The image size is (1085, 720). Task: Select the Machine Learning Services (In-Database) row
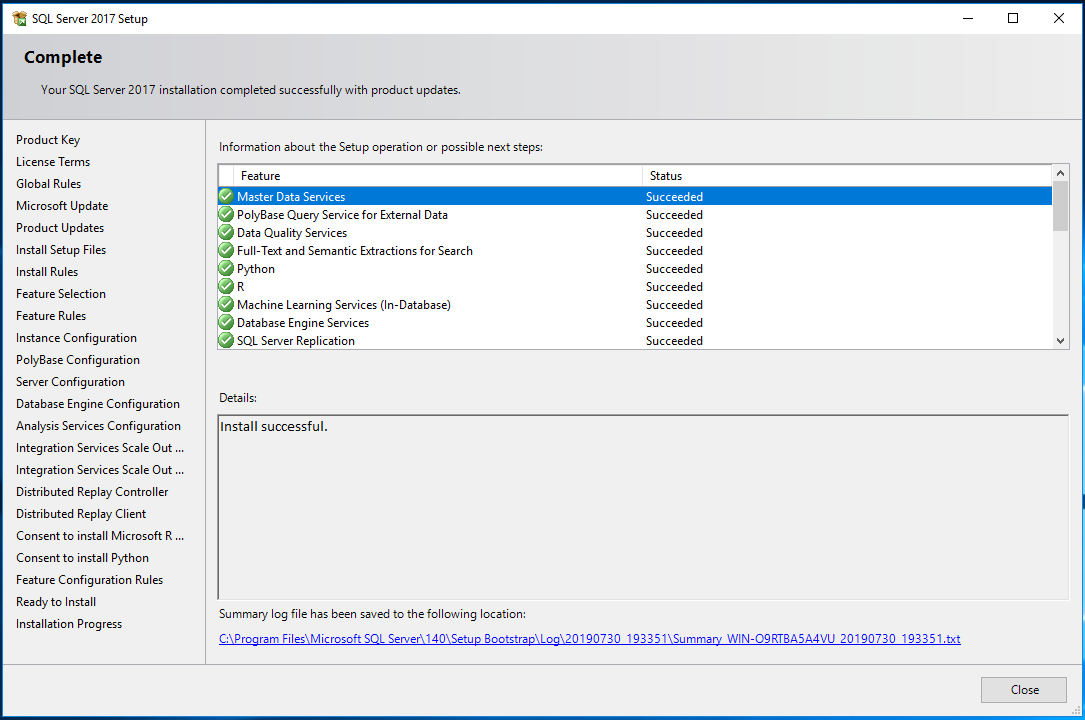point(343,305)
